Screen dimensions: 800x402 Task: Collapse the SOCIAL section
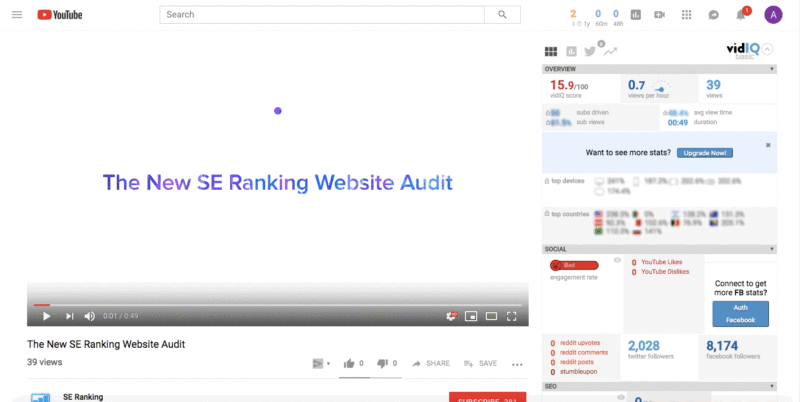pos(772,248)
